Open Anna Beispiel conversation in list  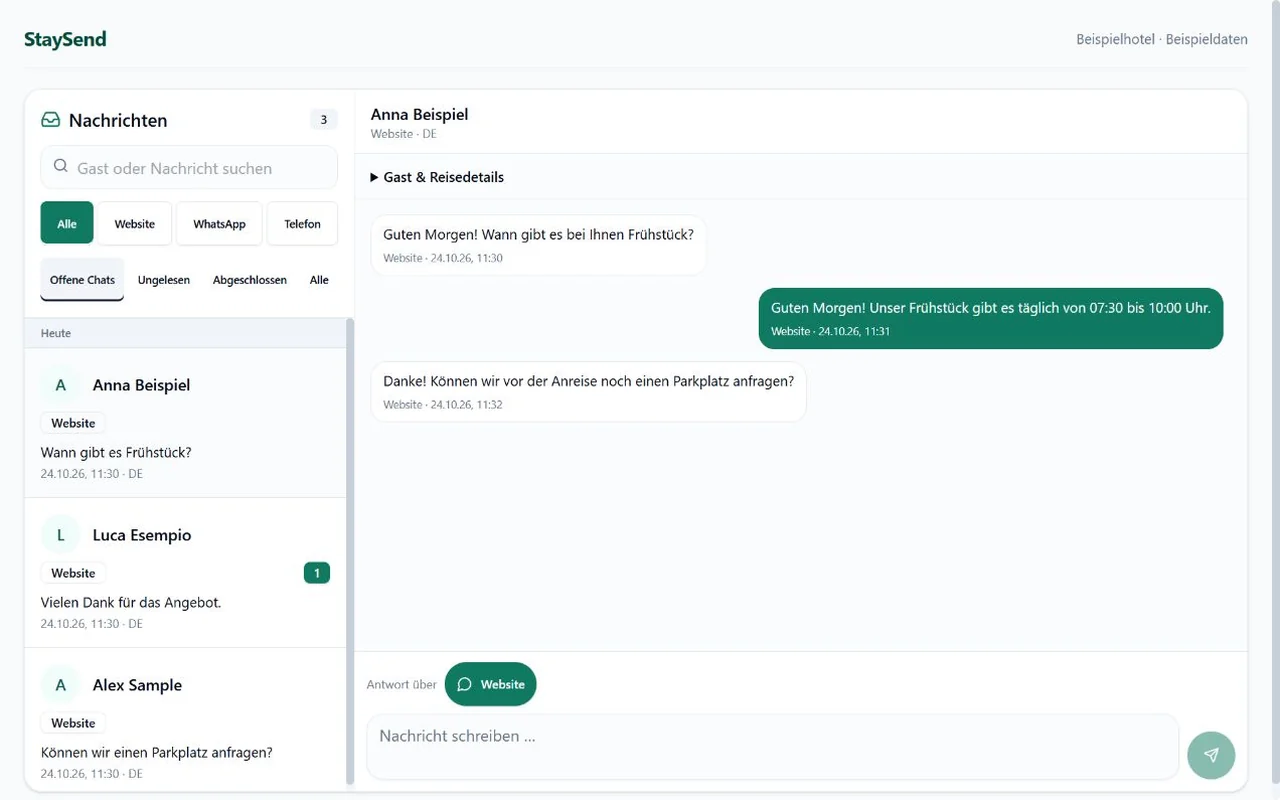coord(185,423)
